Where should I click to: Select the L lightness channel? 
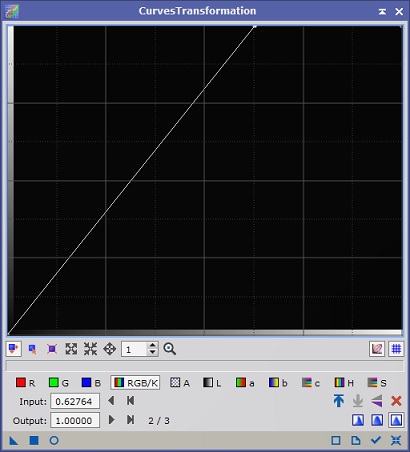click(x=212, y=383)
